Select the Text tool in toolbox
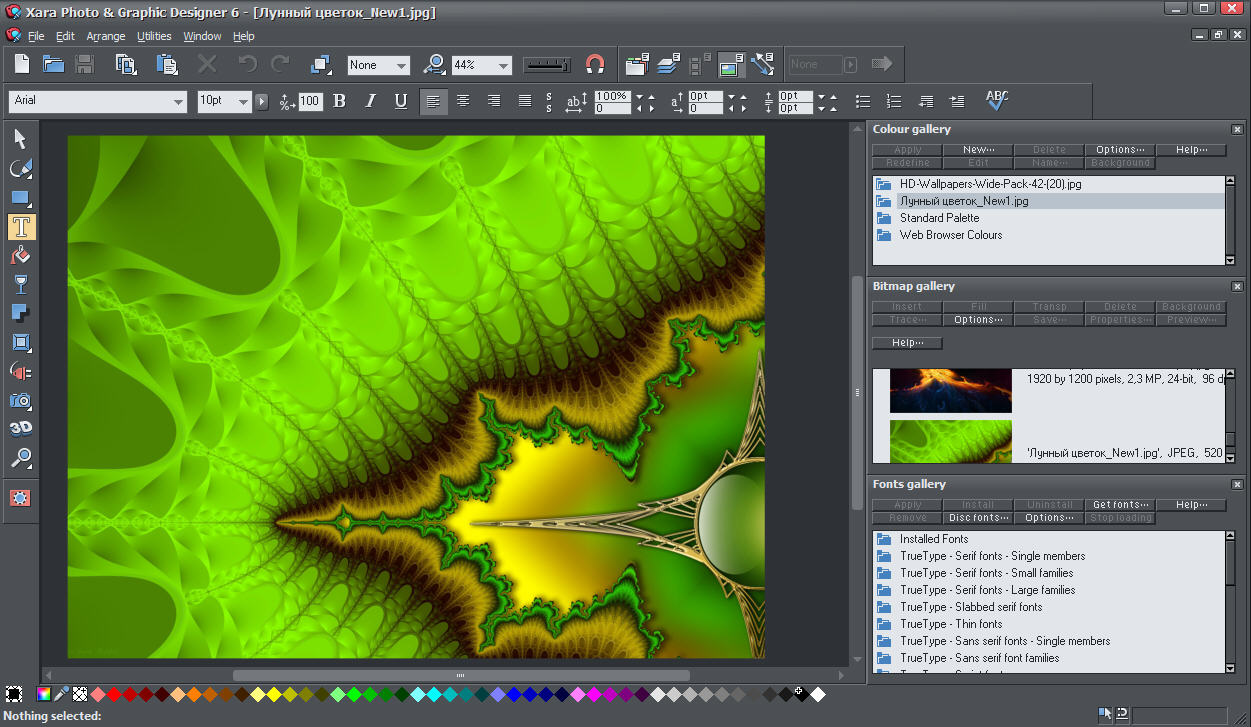This screenshot has width=1251, height=727. point(21,226)
